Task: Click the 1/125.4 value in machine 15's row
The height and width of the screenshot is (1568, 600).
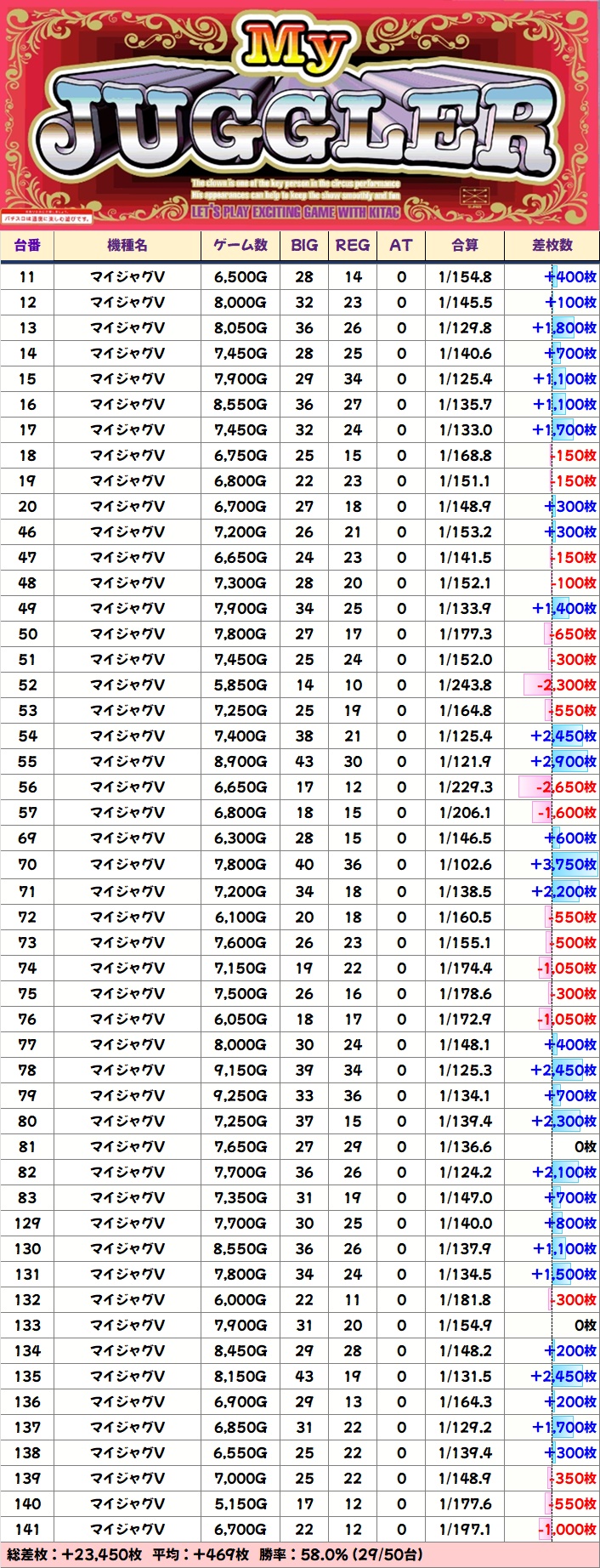Action: pos(465,379)
